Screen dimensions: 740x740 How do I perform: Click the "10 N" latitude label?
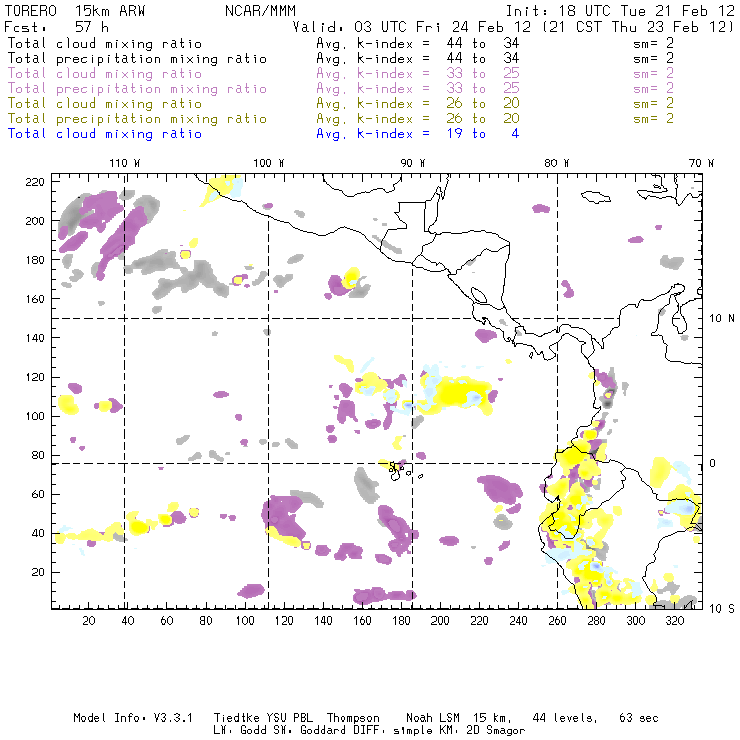722,319
